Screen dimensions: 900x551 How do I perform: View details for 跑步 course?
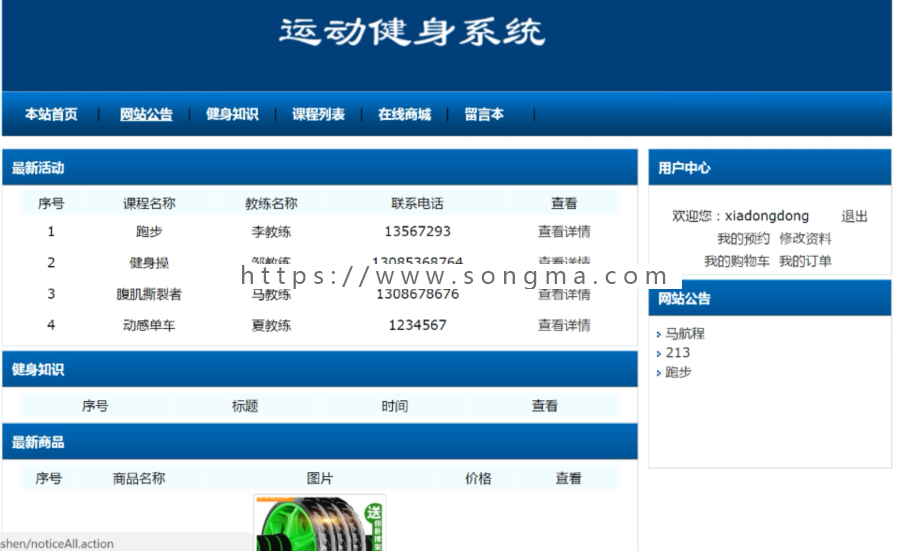coord(564,231)
